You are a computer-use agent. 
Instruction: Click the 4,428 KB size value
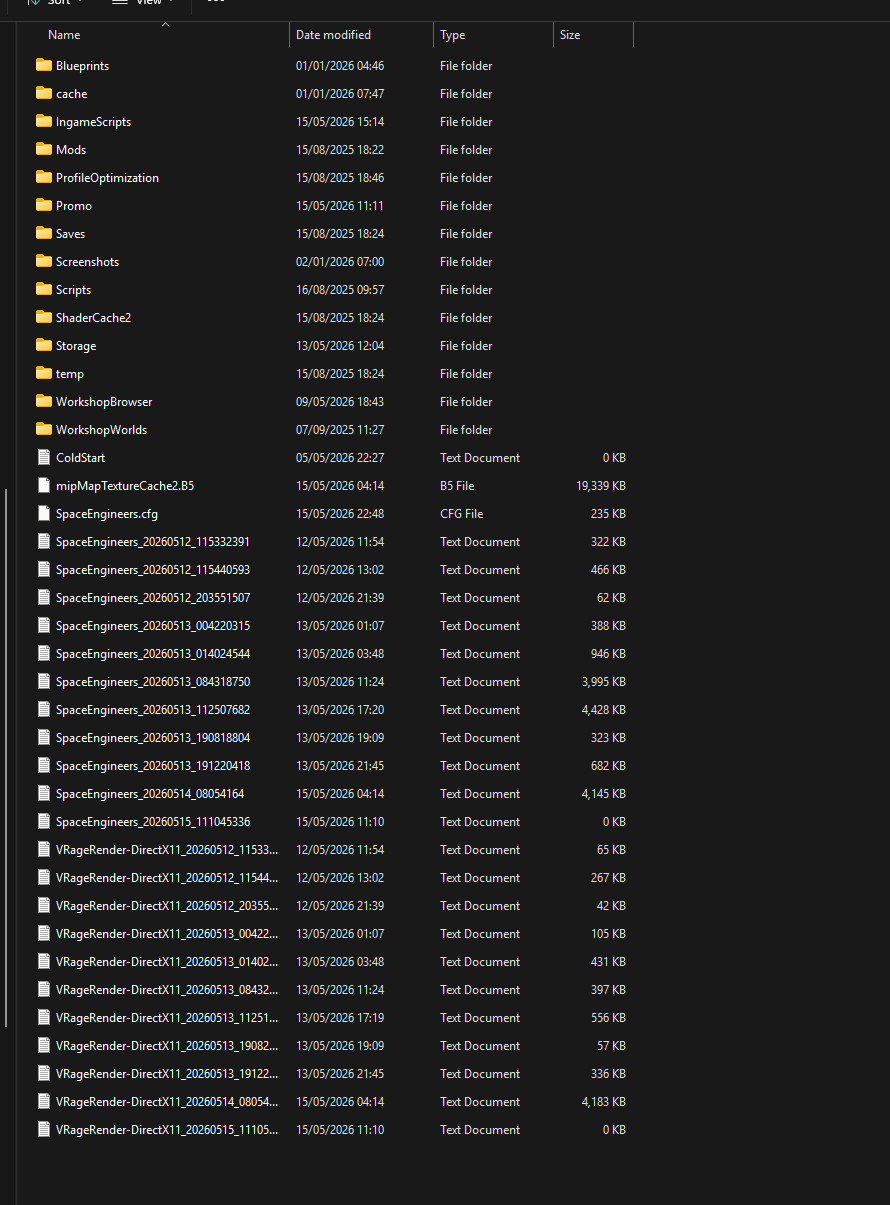[x=604, y=709]
